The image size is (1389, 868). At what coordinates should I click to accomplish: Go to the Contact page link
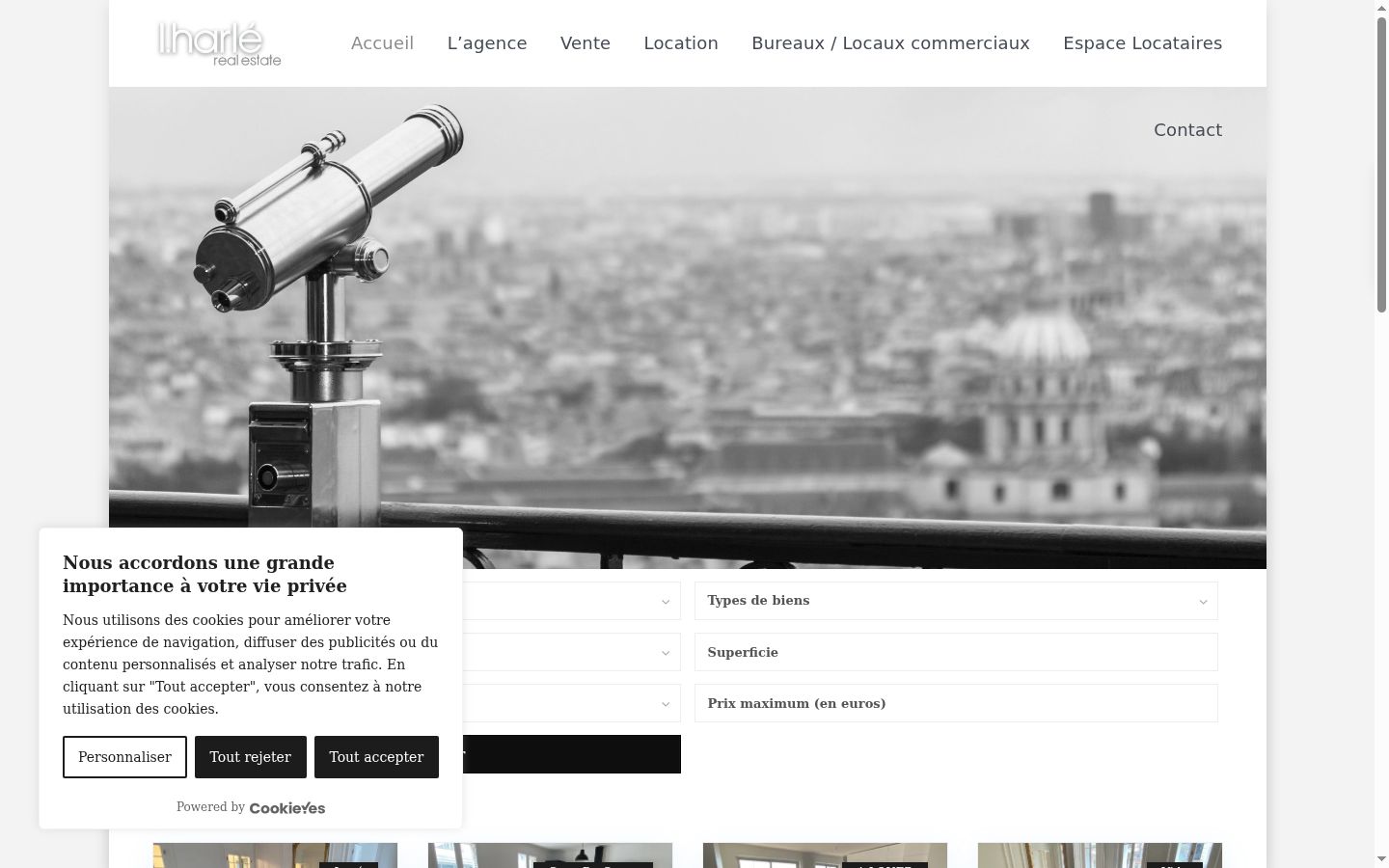[x=1187, y=130]
